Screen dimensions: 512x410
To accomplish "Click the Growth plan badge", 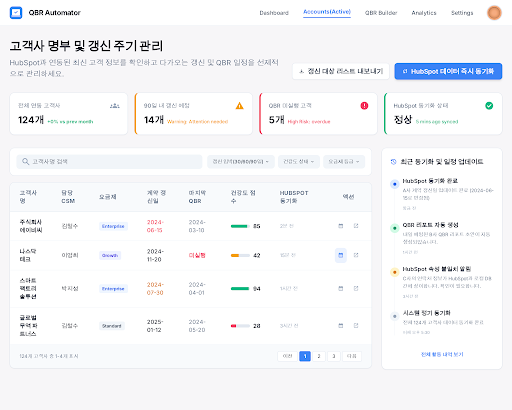I will 110,255.
